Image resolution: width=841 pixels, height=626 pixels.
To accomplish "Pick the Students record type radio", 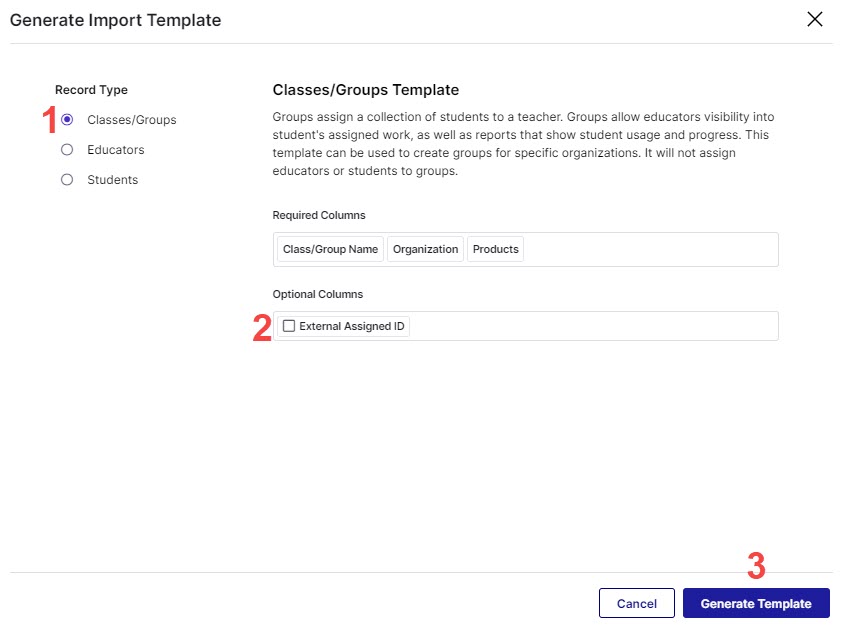I will [67, 180].
